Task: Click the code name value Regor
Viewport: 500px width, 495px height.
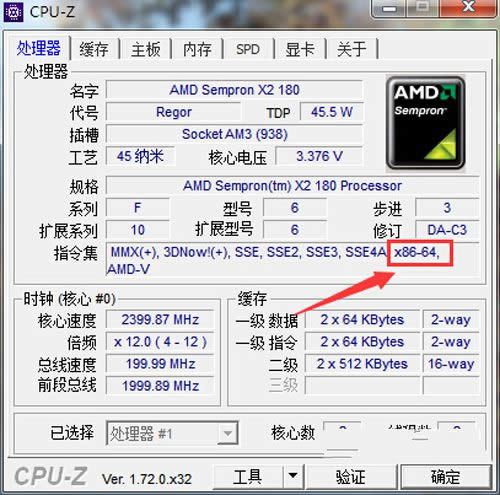Action: [x=173, y=112]
